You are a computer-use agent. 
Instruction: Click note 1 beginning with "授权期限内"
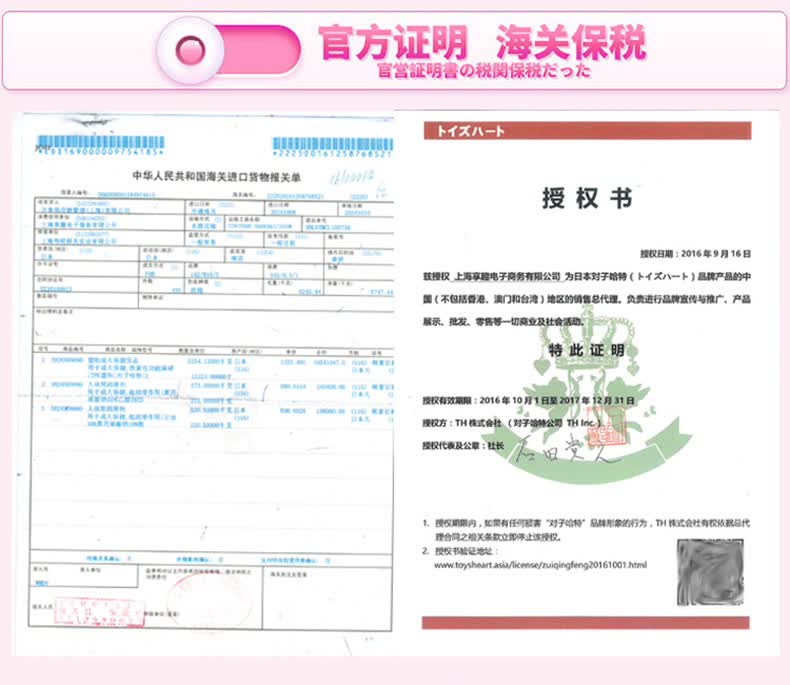[x=586, y=530]
